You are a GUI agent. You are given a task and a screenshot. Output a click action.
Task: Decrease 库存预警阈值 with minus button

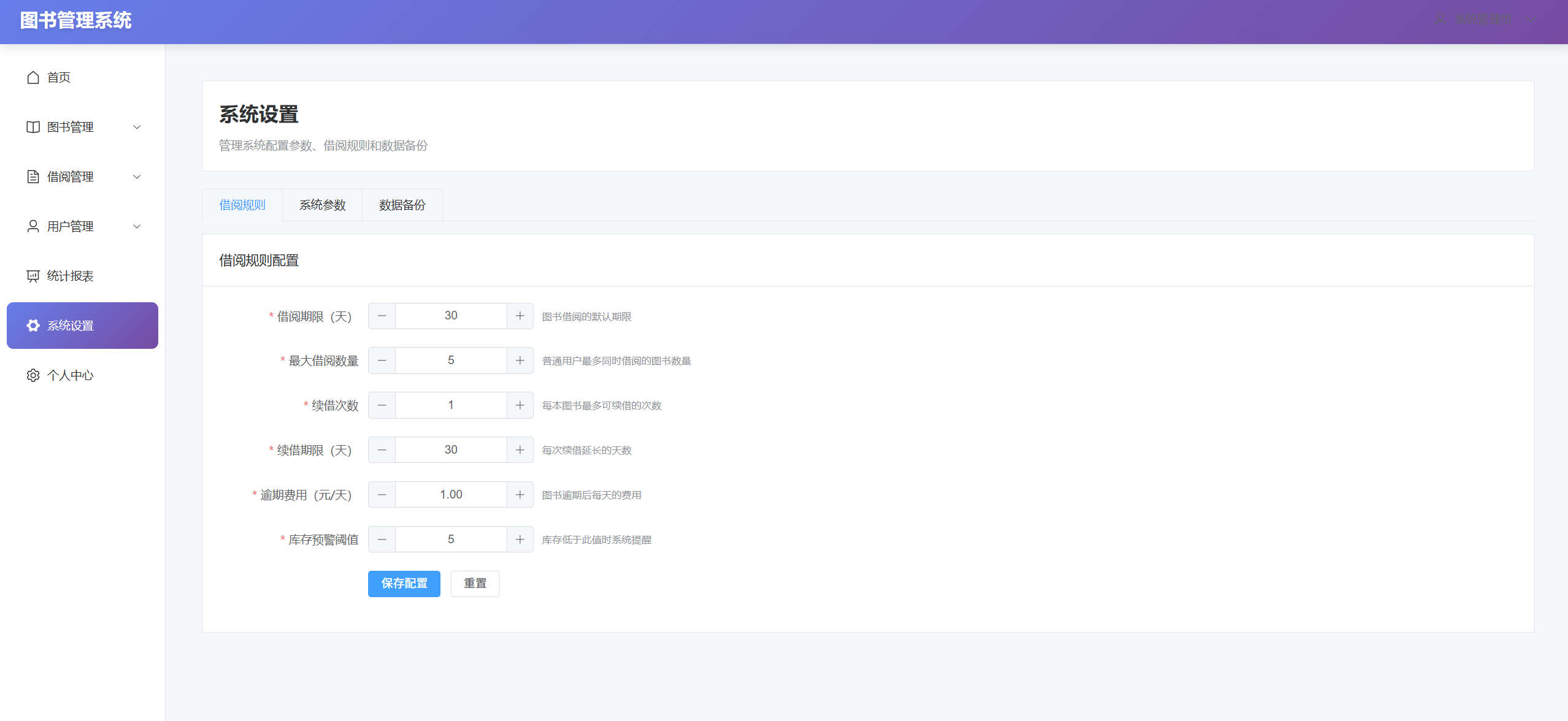pyautogui.click(x=382, y=540)
